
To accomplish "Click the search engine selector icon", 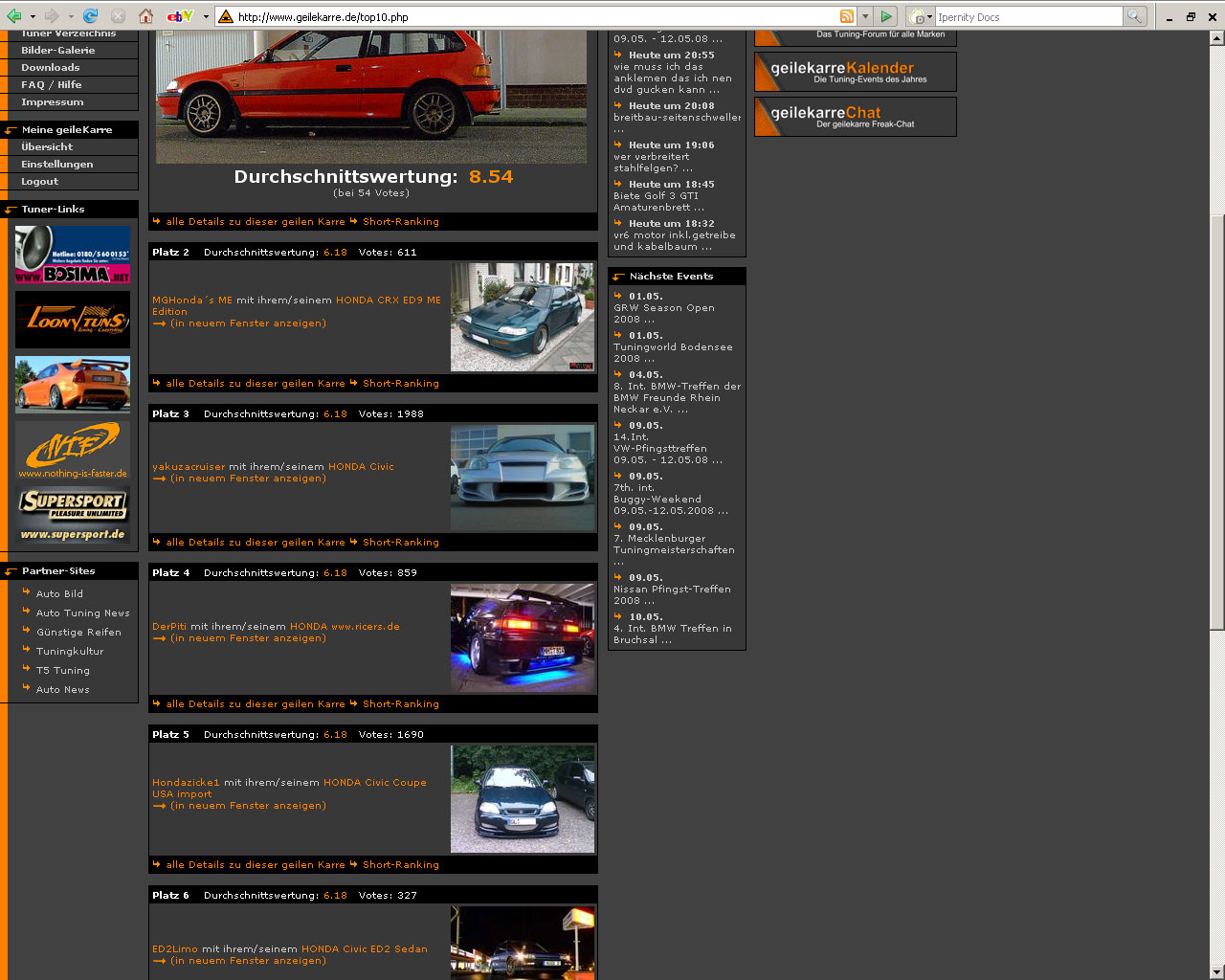I will [x=919, y=16].
